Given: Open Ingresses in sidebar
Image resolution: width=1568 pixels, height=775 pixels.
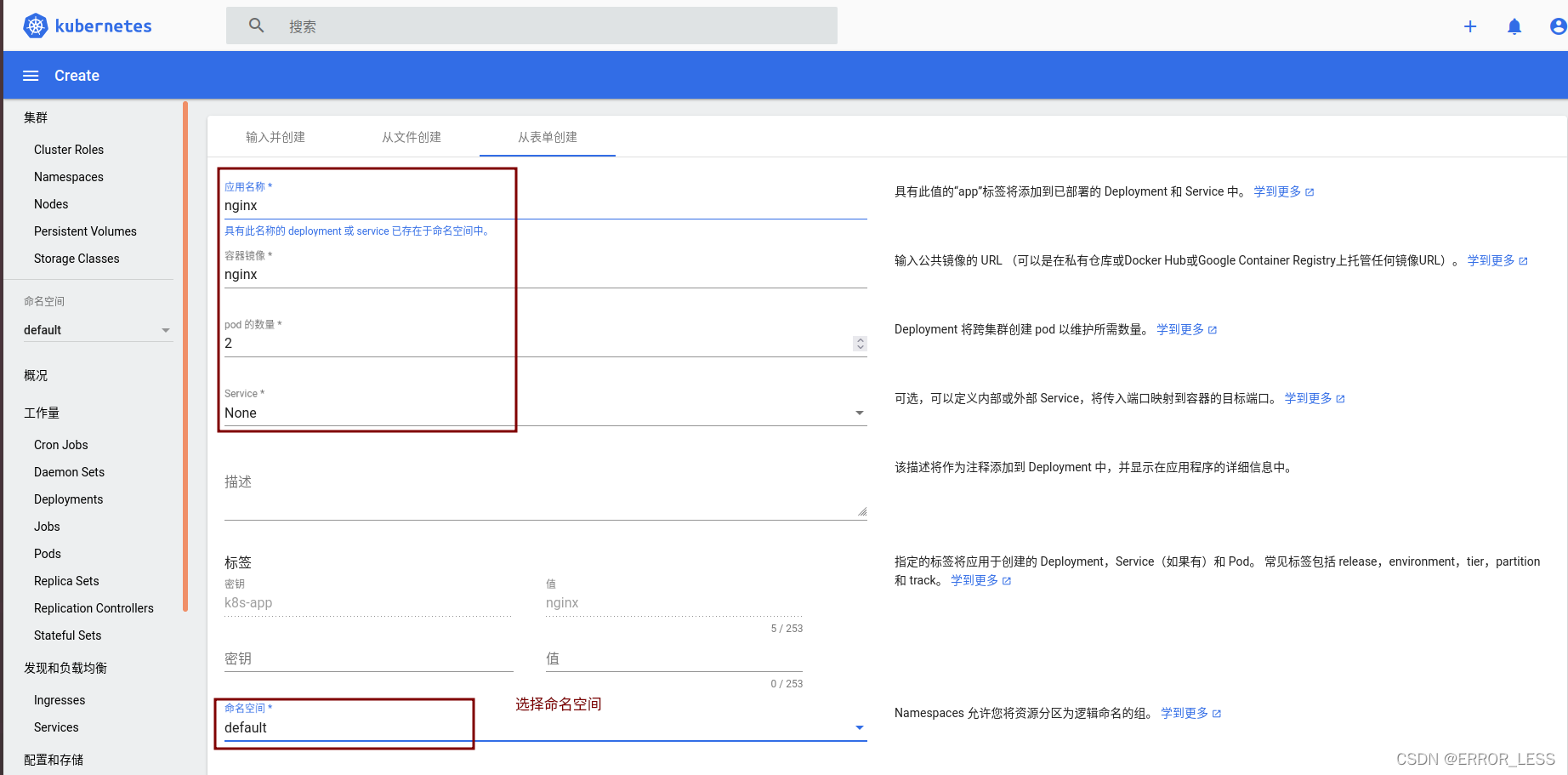Looking at the screenshot, I should click(60, 700).
